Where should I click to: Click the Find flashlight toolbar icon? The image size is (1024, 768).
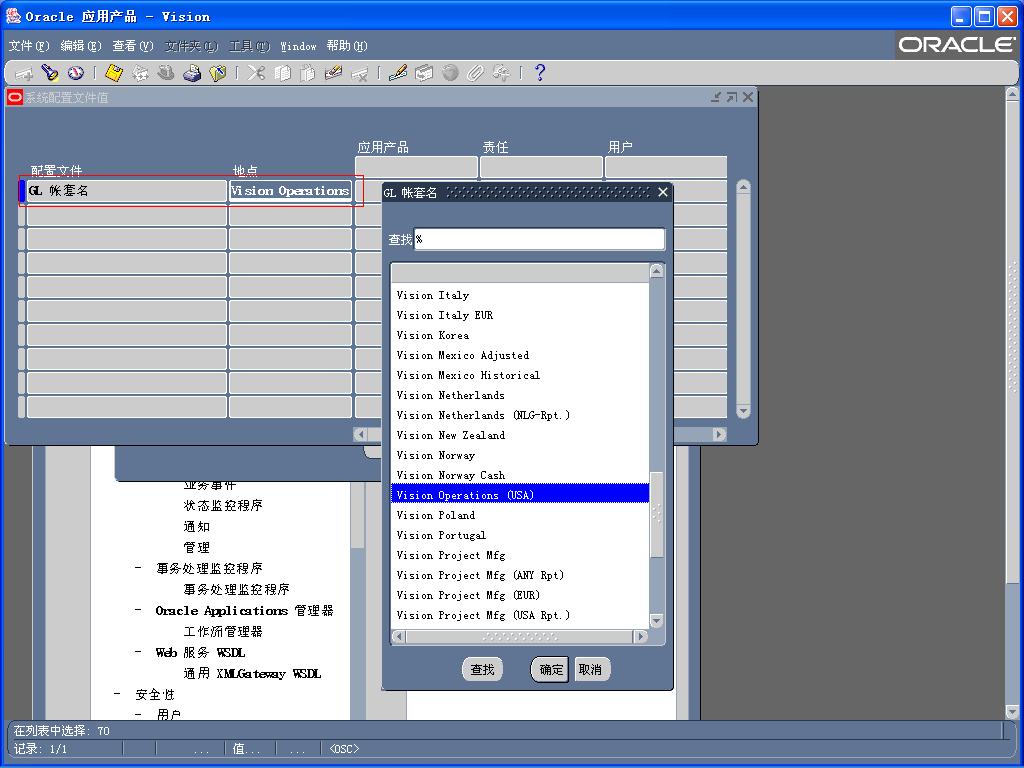50,73
